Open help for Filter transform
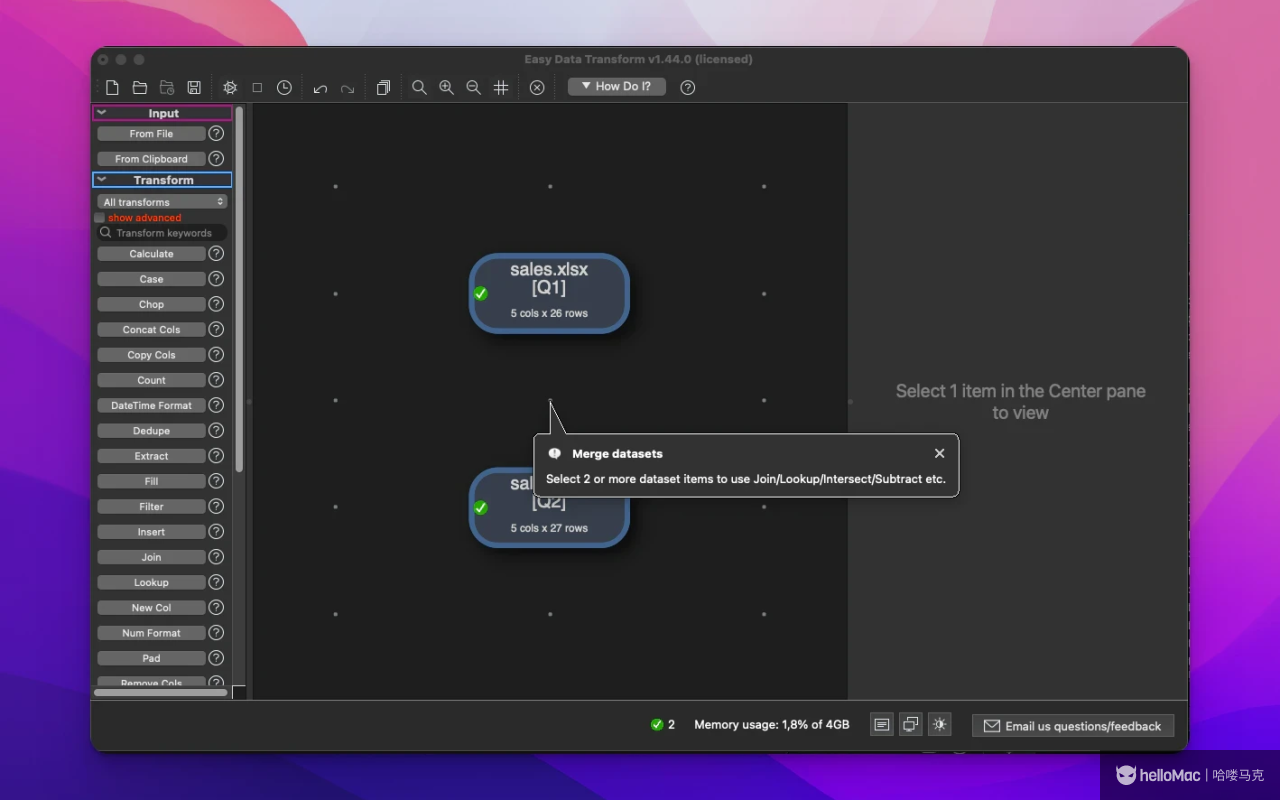Viewport: 1280px width, 800px height. coord(216,506)
